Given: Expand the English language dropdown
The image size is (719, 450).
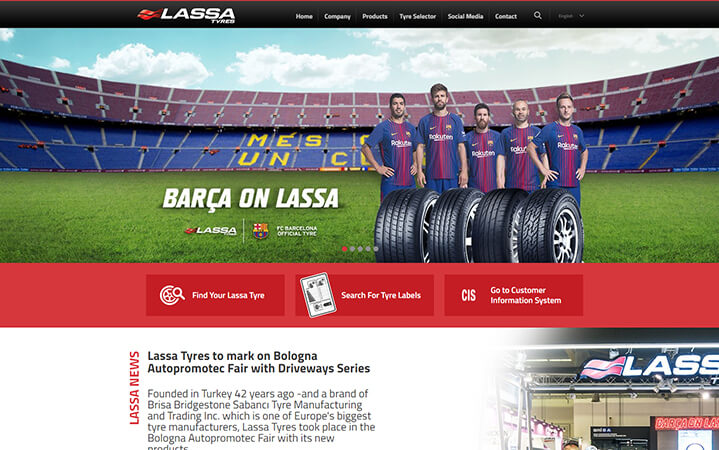Looking at the screenshot, I should coord(571,16).
